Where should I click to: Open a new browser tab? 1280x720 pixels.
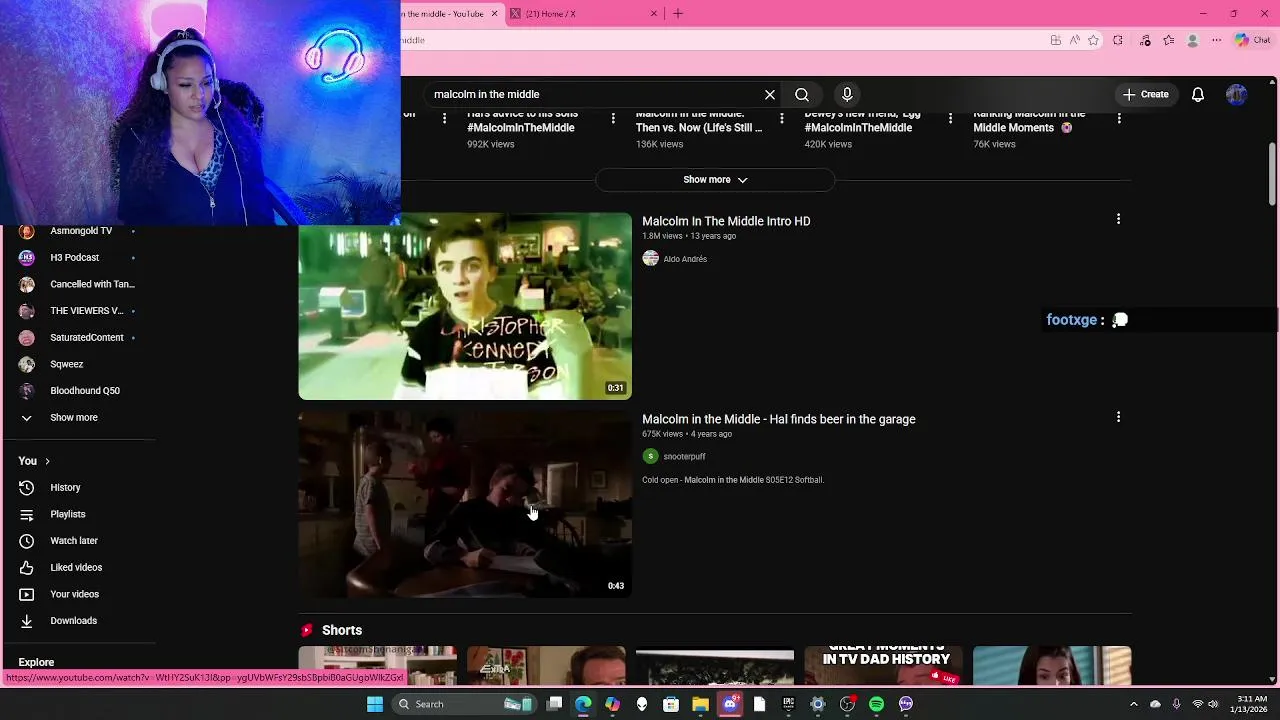pos(678,14)
